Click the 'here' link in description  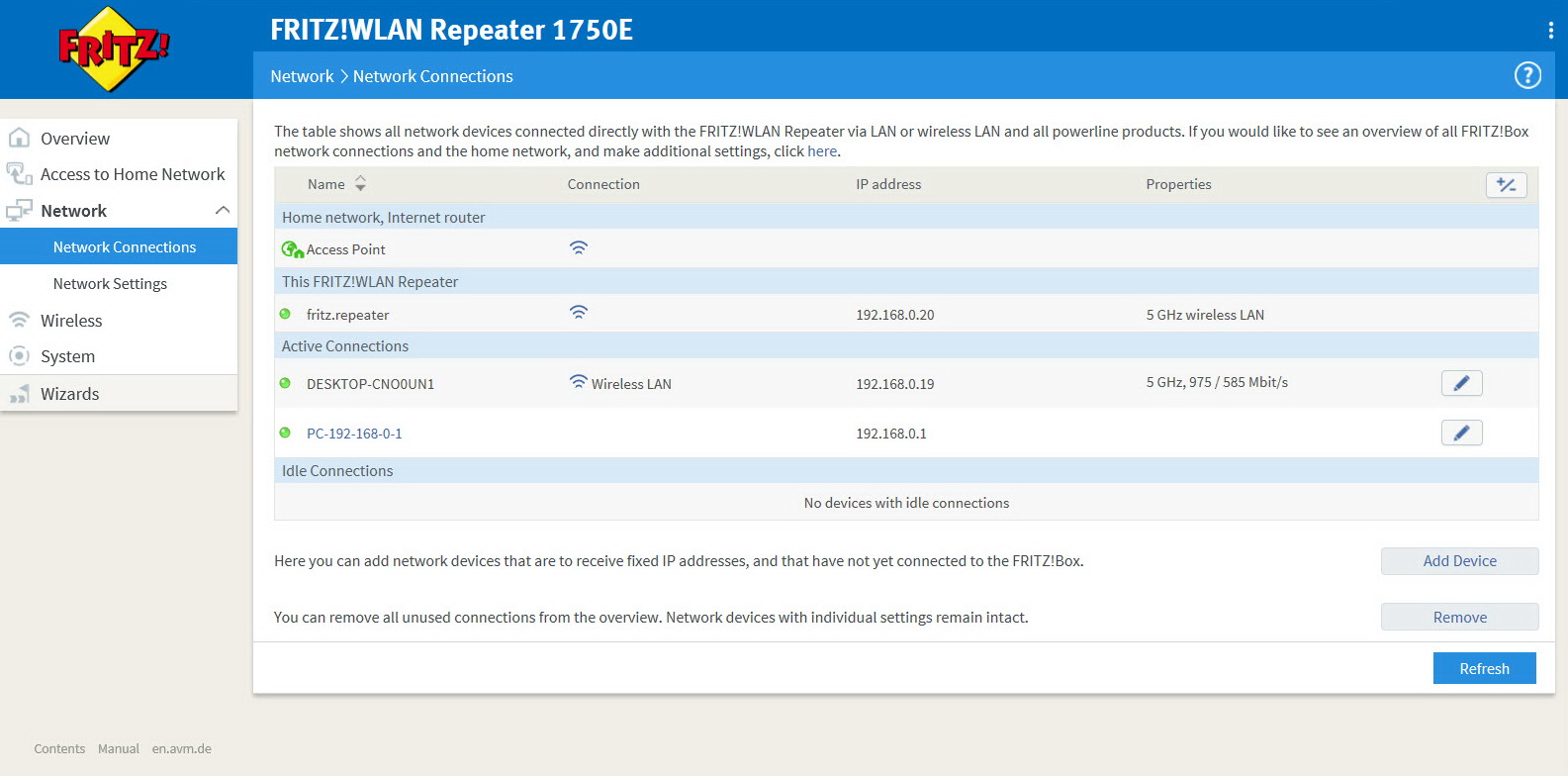822,151
